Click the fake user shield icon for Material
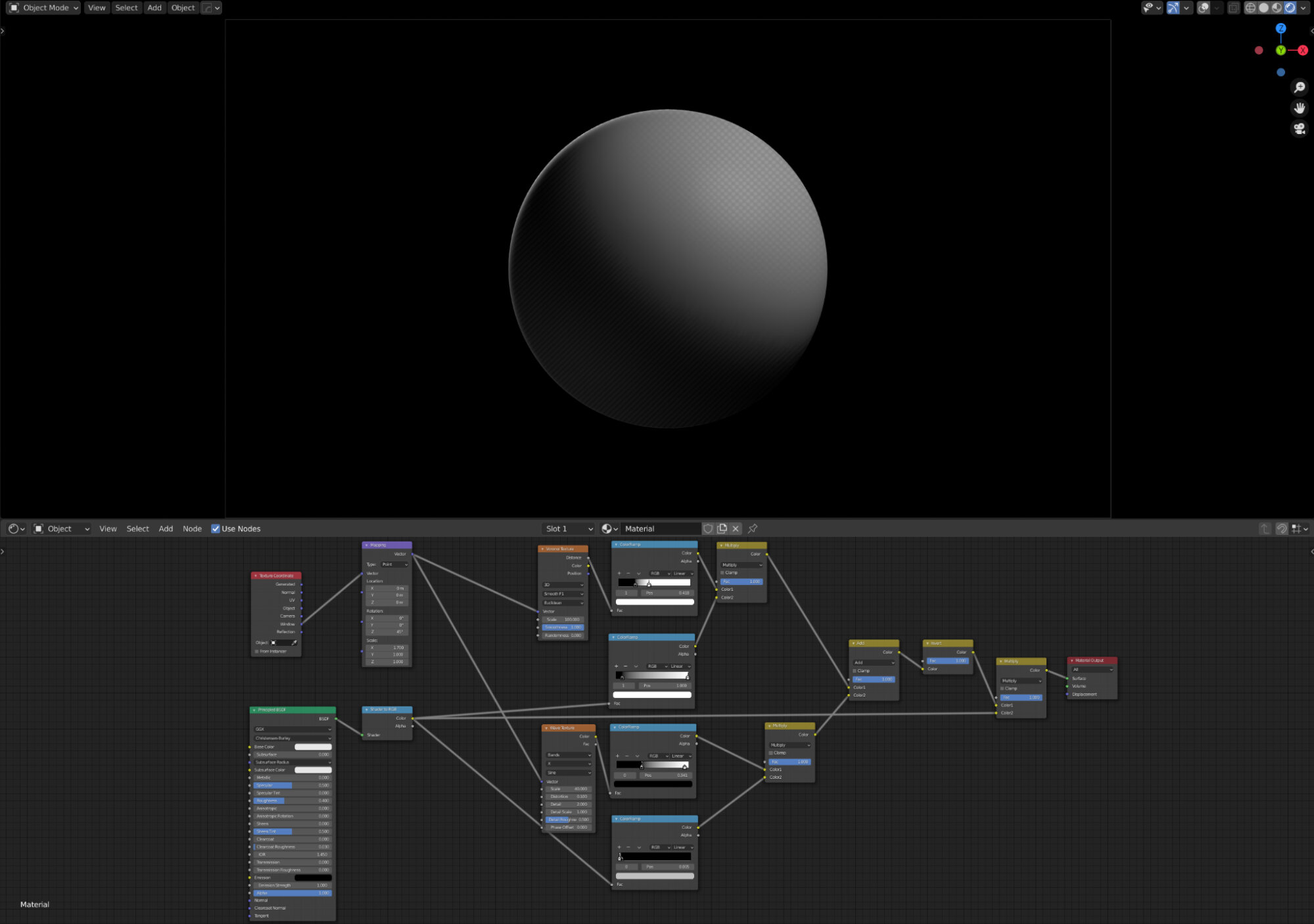The image size is (1314, 924). (x=708, y=528)
